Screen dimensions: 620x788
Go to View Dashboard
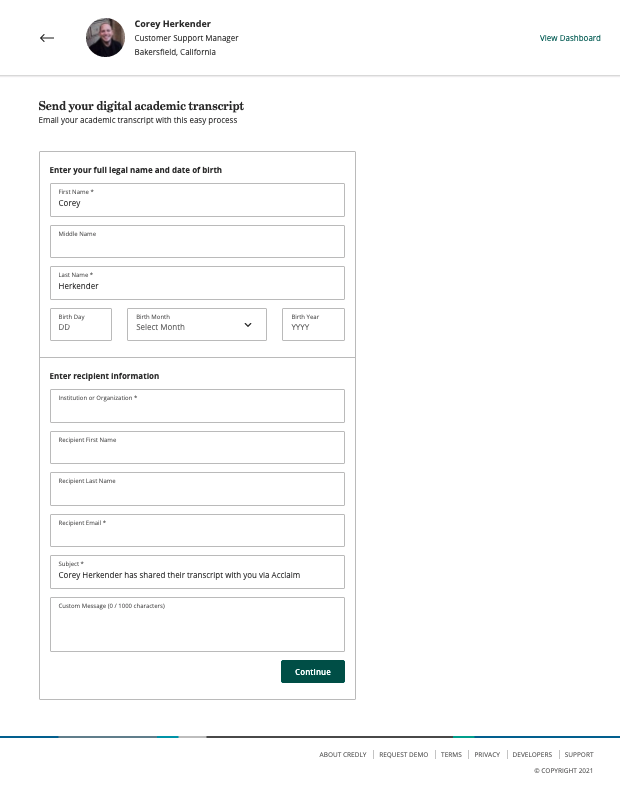click(570, 38)
